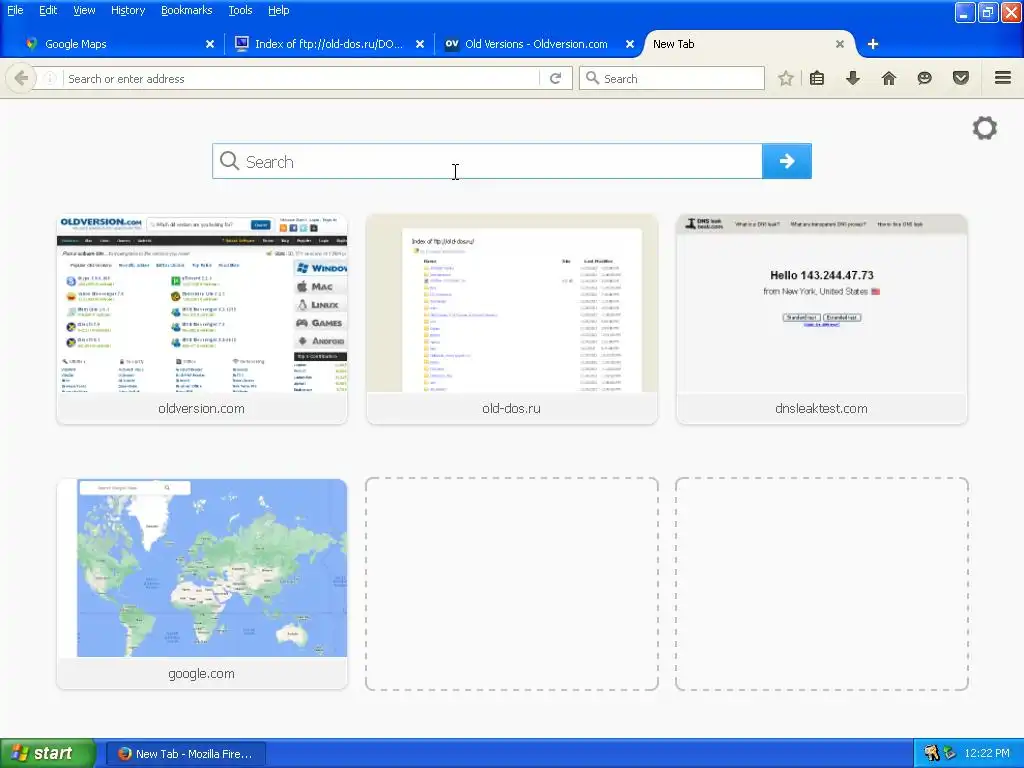Select New Tab - Mozilla Firefox taskbar button
This screenshot has width=1024, height=768.
tap(185, 754)
